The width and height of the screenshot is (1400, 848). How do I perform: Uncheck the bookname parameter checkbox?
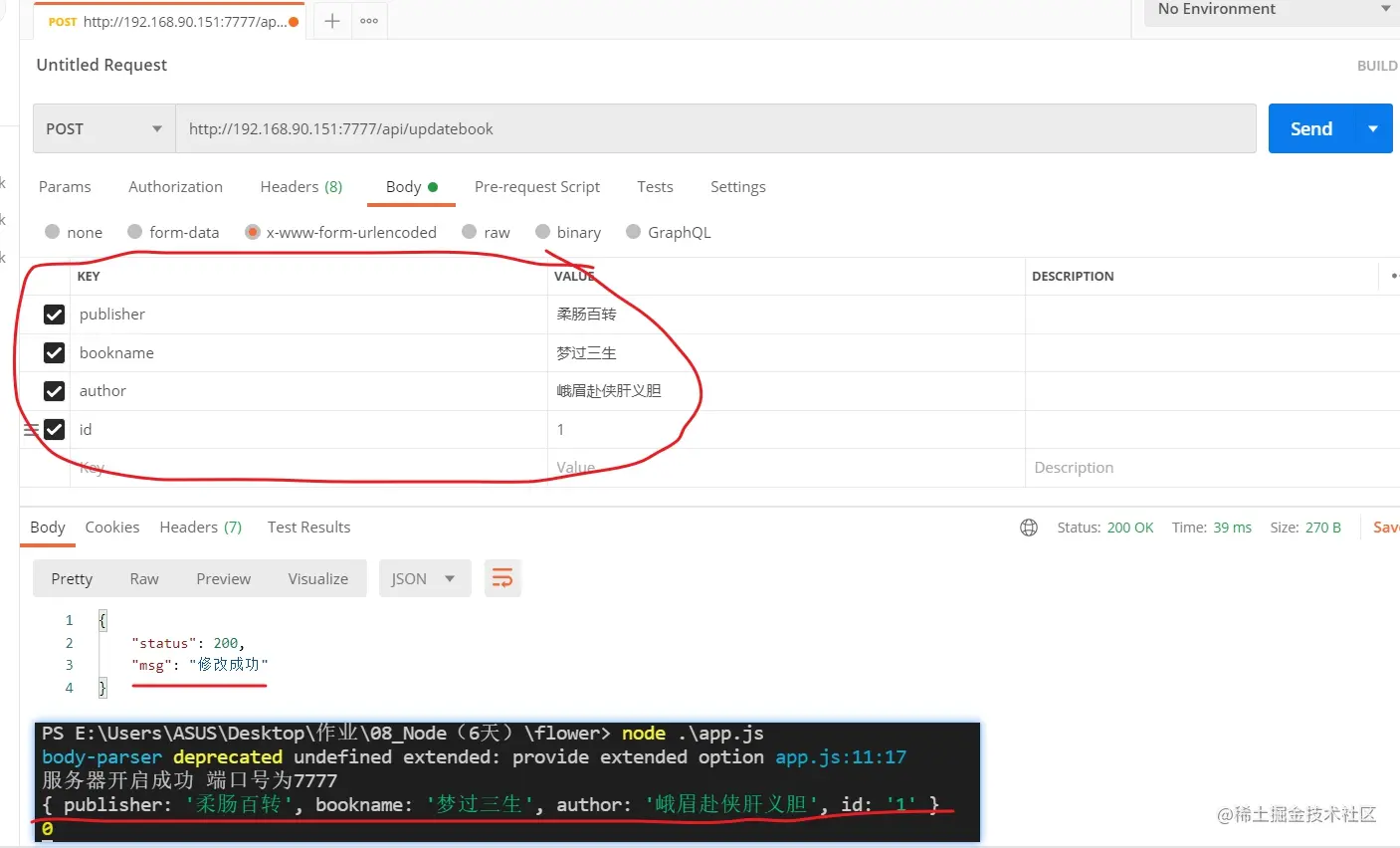[x=54, y=353]
